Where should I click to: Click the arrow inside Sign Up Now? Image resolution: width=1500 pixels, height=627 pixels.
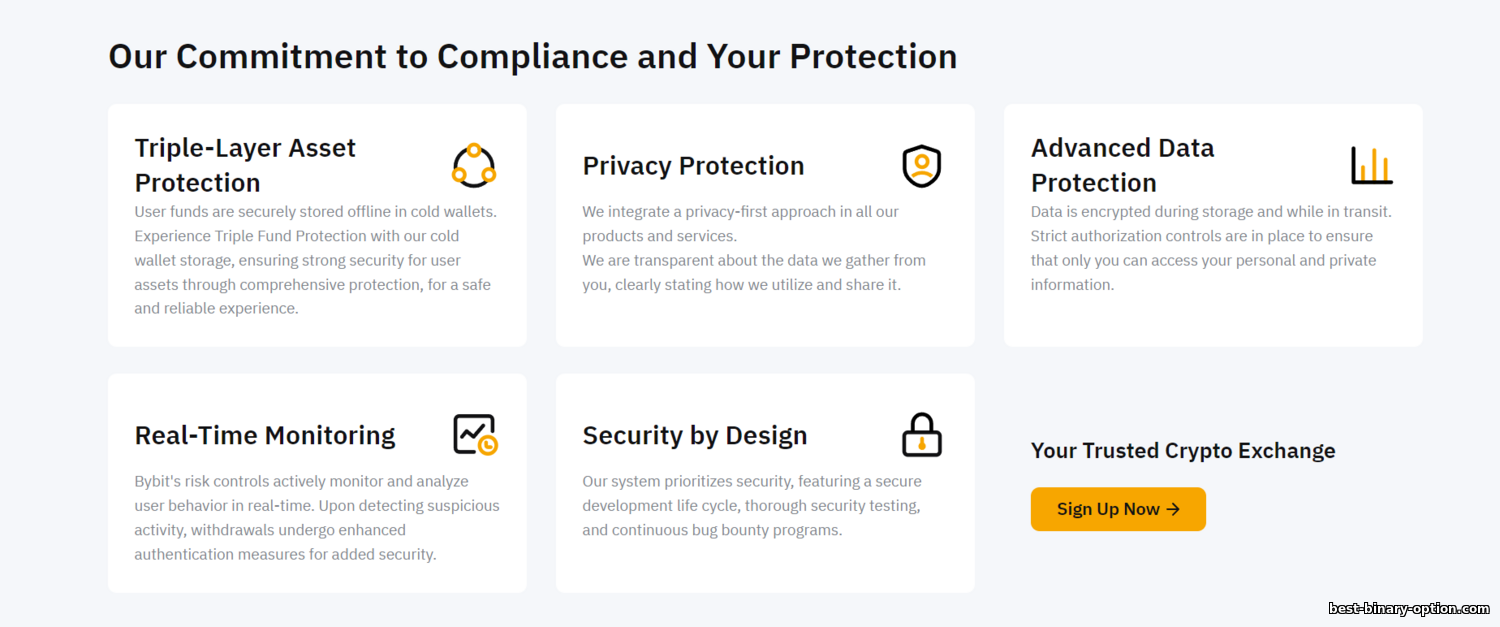[1174, 509]
